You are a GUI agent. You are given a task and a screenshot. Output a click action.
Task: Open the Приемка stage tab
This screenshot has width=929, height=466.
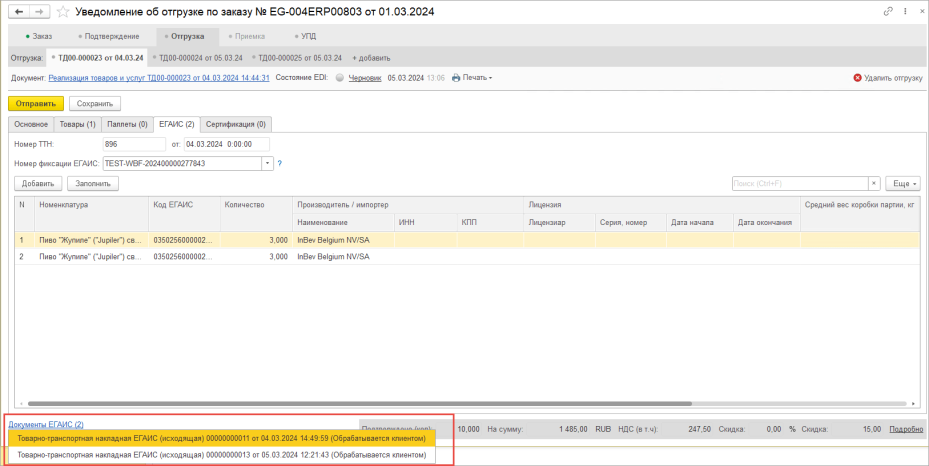(x=246, y=36)
